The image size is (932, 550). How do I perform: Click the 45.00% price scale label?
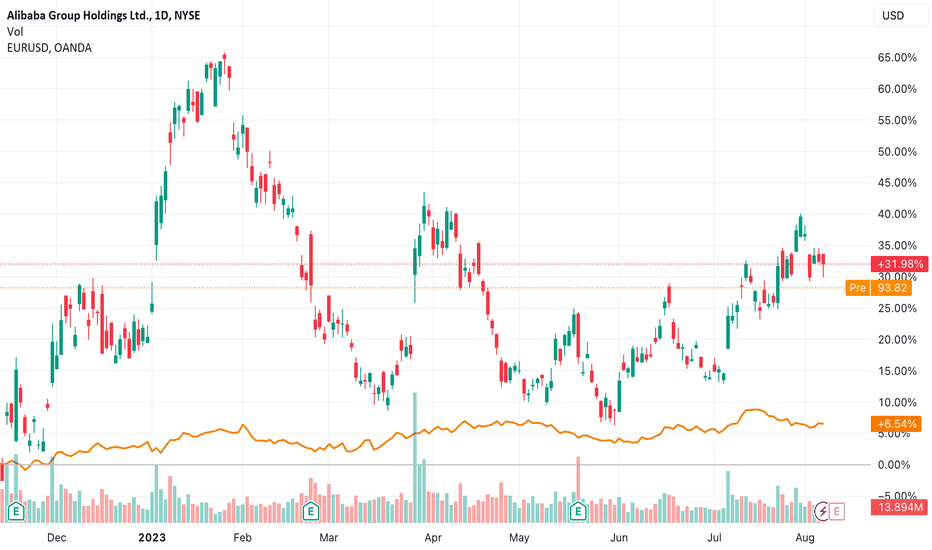(897, 183)
